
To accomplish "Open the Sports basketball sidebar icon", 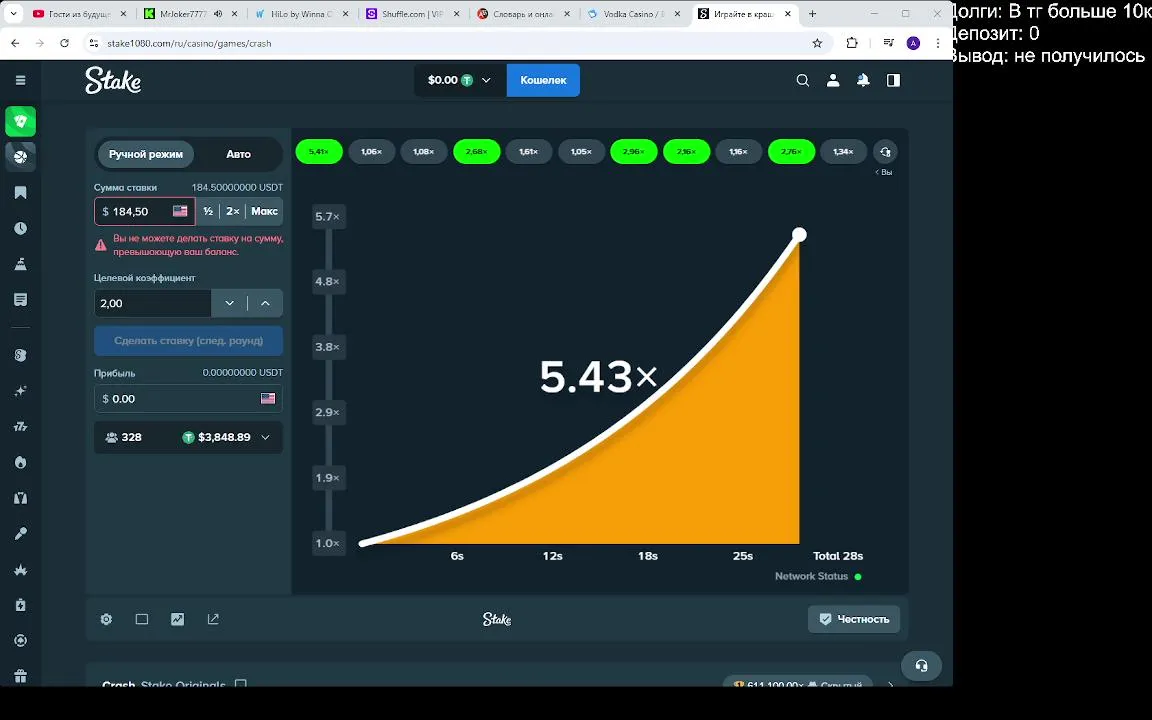I will click(21, 156).
